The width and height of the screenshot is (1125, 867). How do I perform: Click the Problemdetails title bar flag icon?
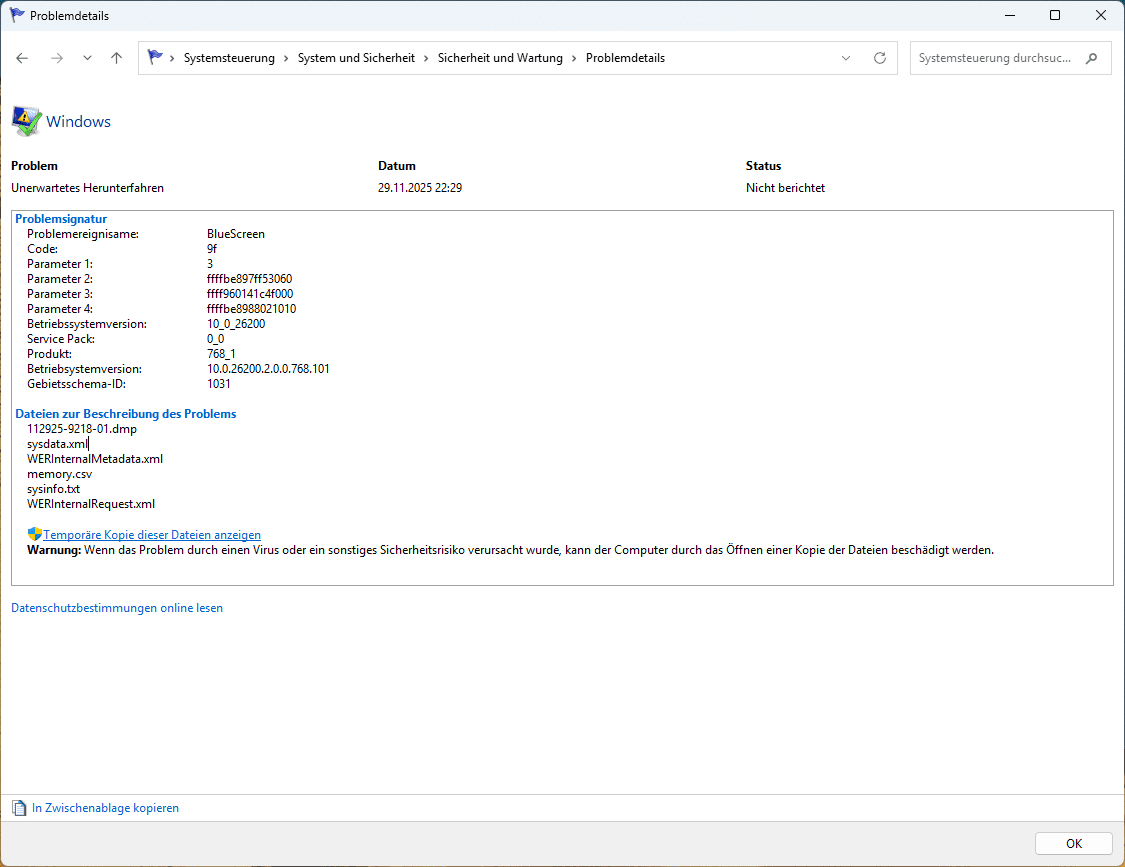tap(17, 15)
